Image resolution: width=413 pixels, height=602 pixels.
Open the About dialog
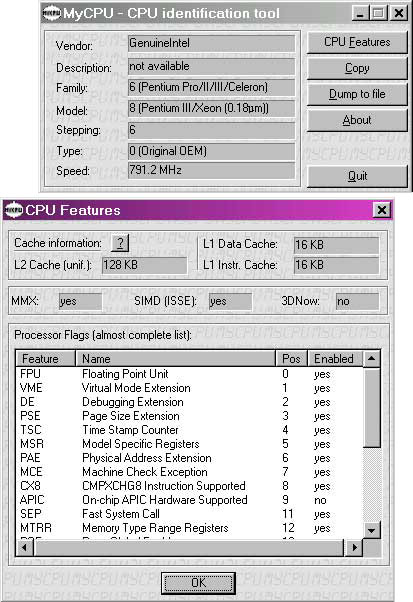pyautogui.click(x=357, y=121)
